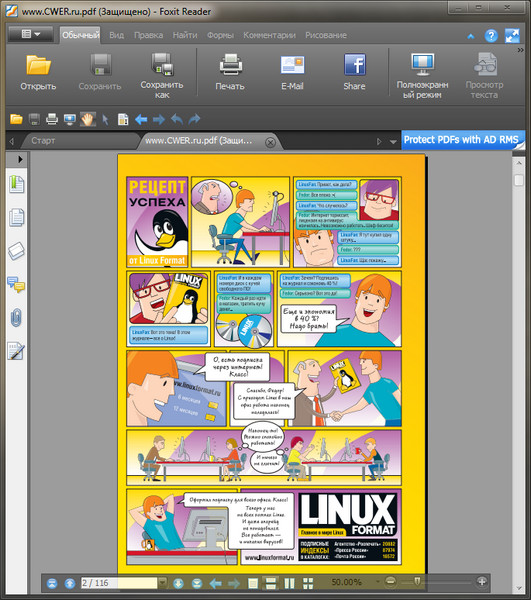531x600 pixels.
Task: Enable single page view mode
Action: coord(252,583)
